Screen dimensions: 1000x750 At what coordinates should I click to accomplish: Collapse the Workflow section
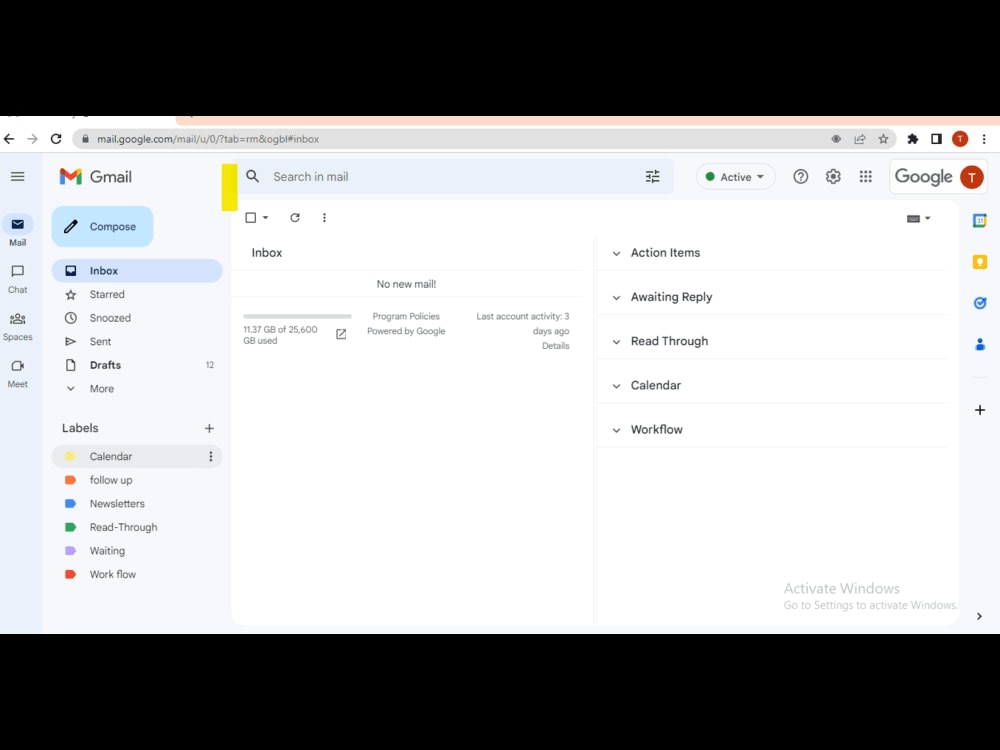coord(616,430)
